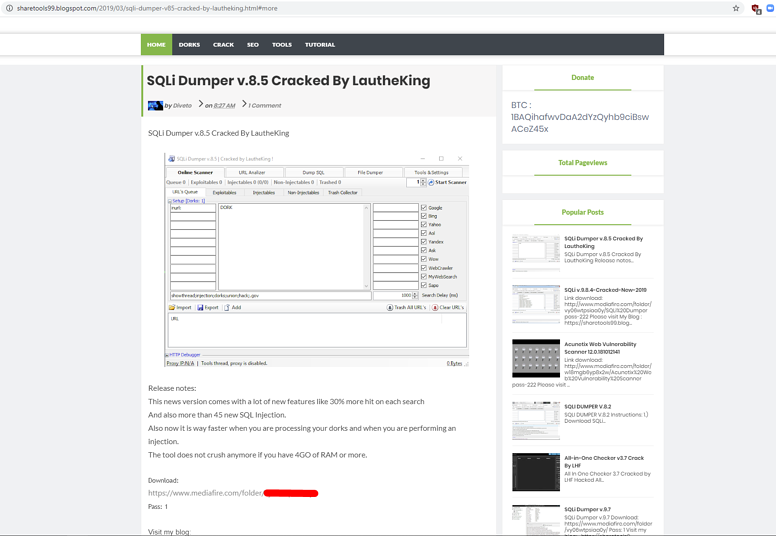Open popular post SQLi Dumper v.8.5 Cracked By LautheKing

(604, 242)
